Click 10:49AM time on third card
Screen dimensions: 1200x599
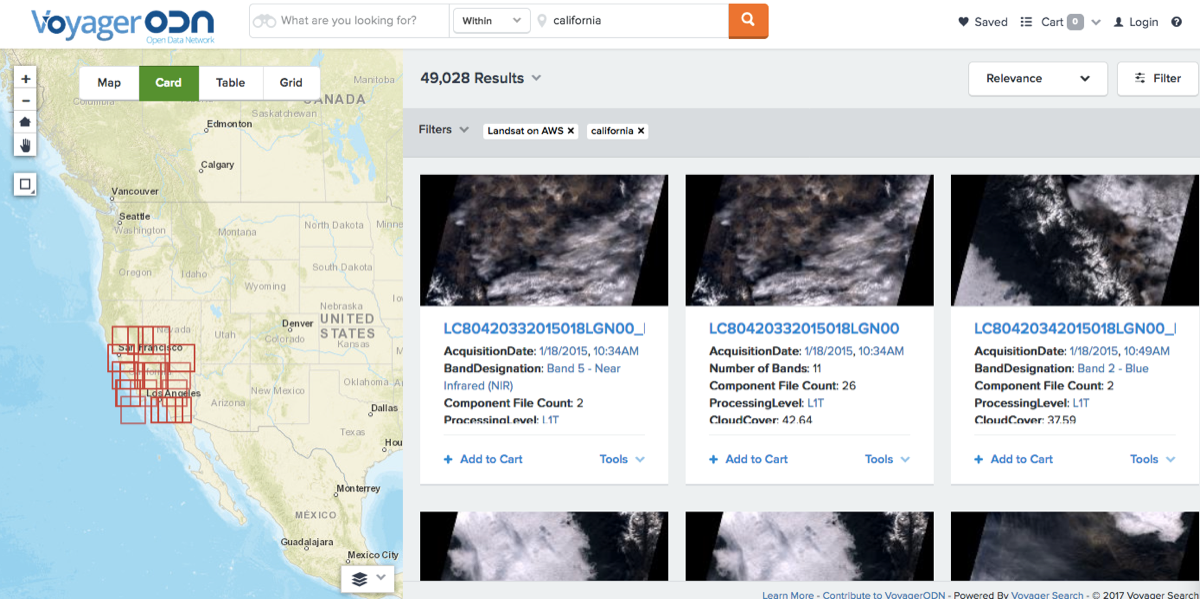tap(1146, 351)
